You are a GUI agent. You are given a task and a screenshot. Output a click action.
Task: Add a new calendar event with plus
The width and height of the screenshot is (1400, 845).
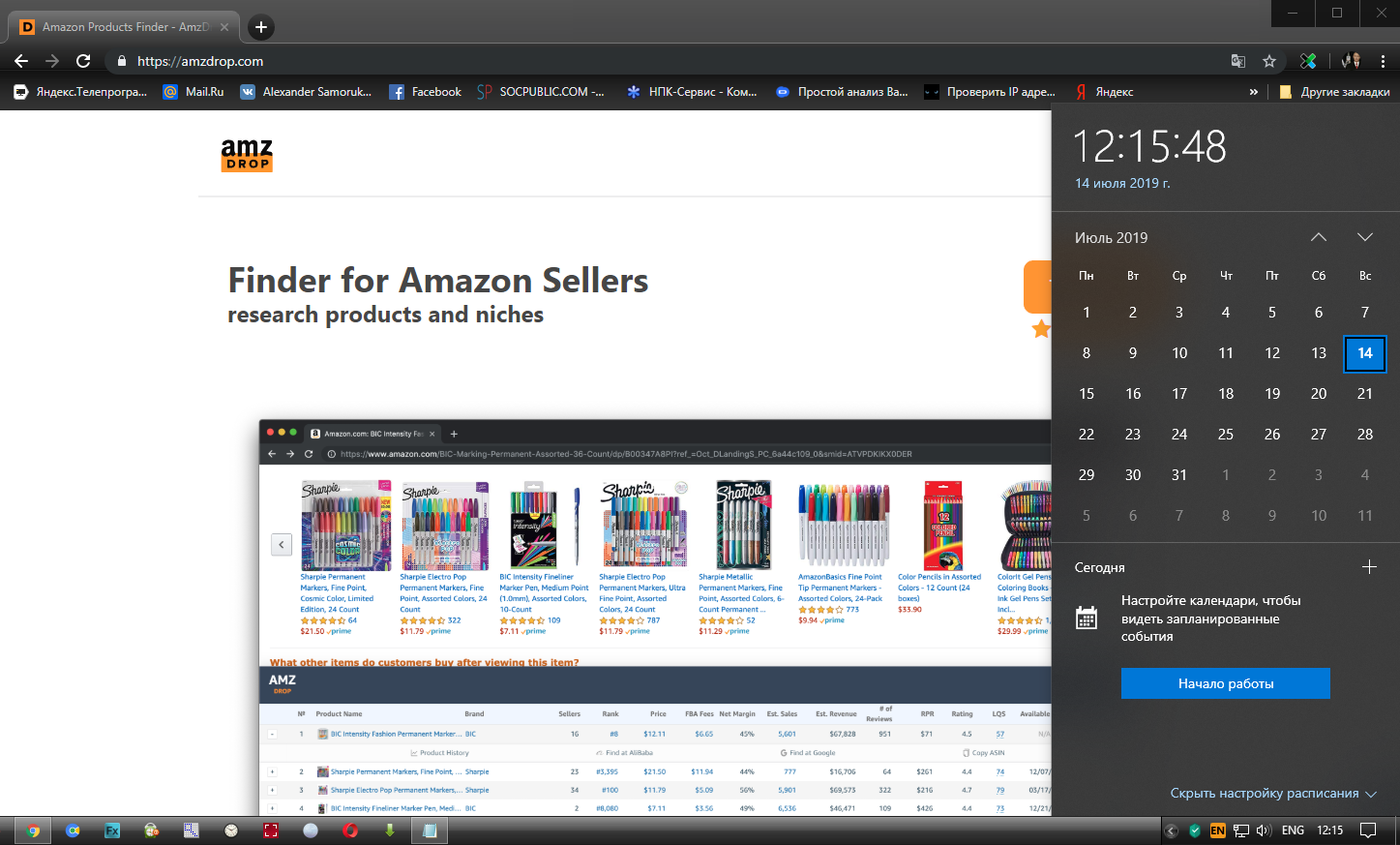pyautogui.click(x=1369, y=567)
